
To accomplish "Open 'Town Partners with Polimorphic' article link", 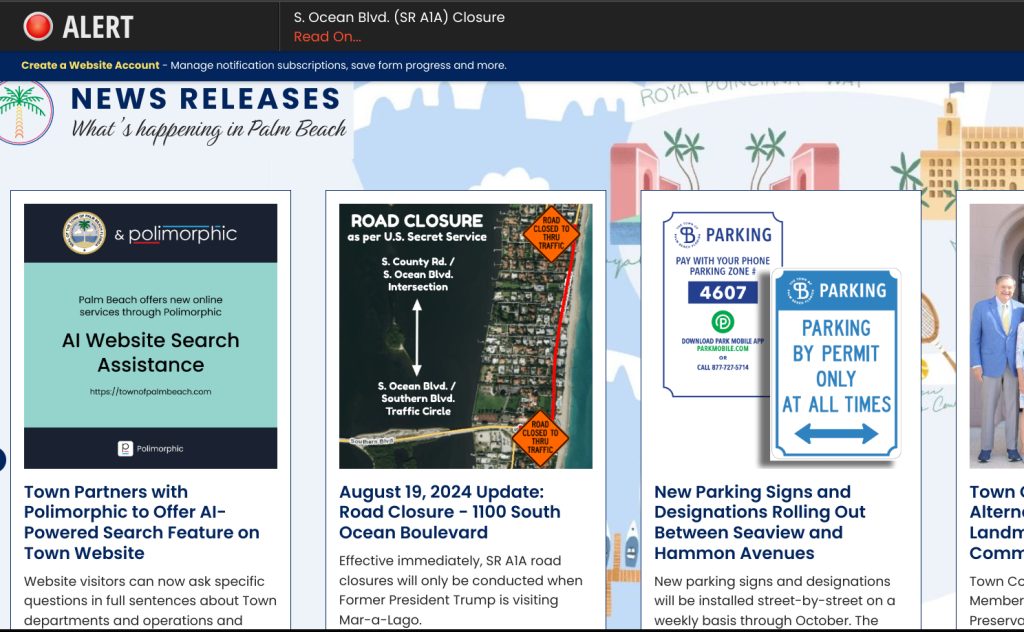I will (142, 522).
